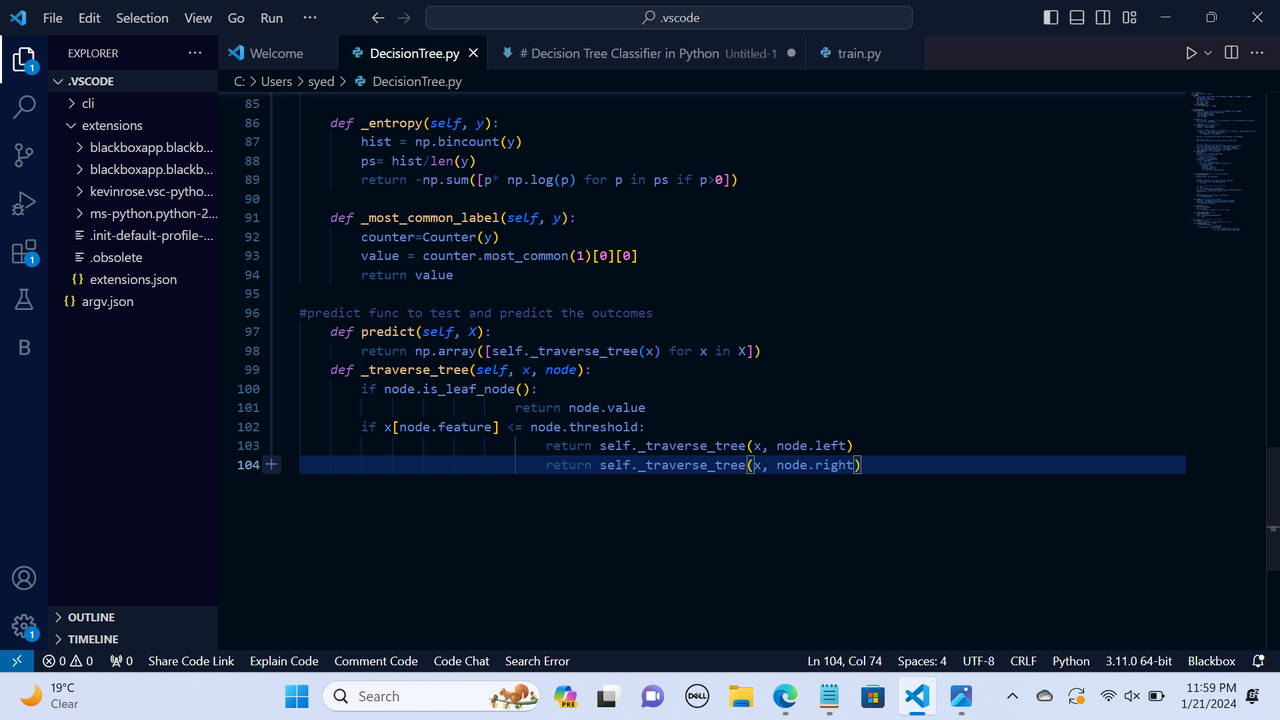This screenshot has width=1280, height=720.
Task: Open the View menu
Action: point(198,18)
